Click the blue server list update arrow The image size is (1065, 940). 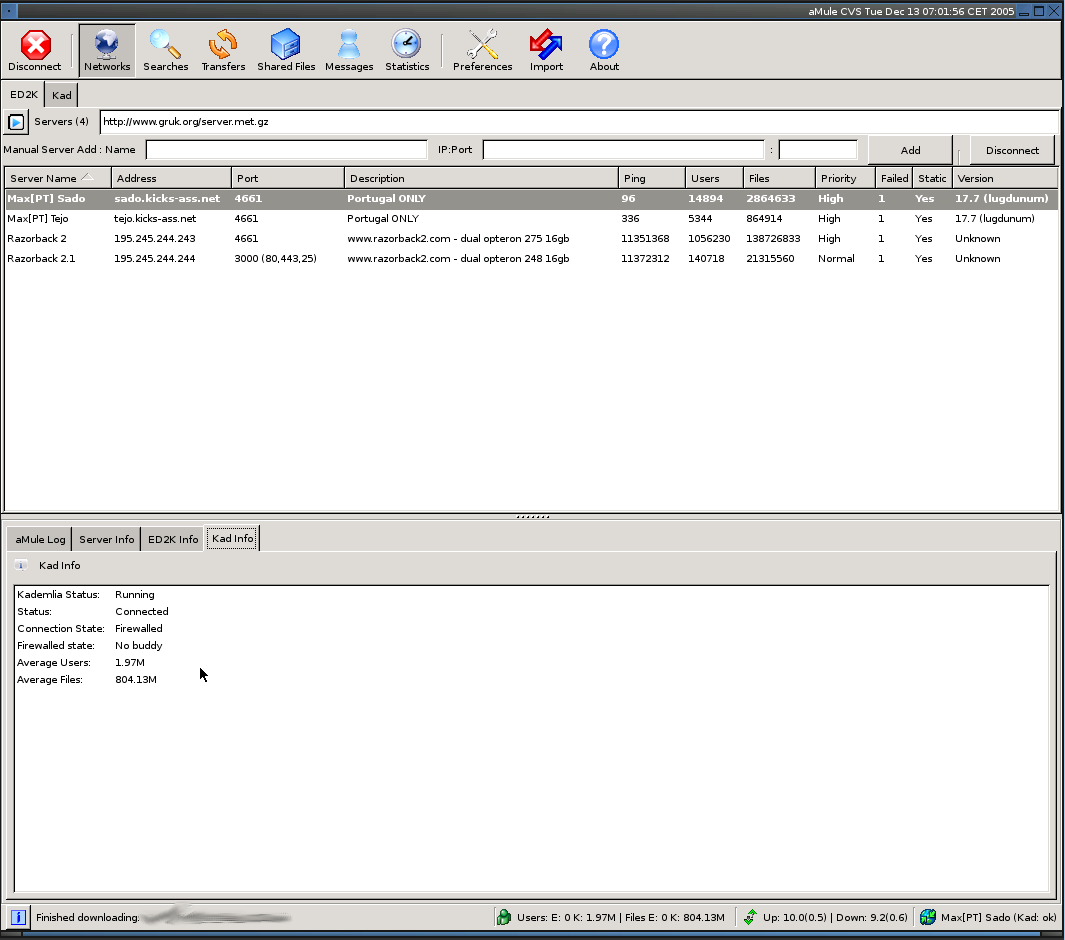click(16, 122)
